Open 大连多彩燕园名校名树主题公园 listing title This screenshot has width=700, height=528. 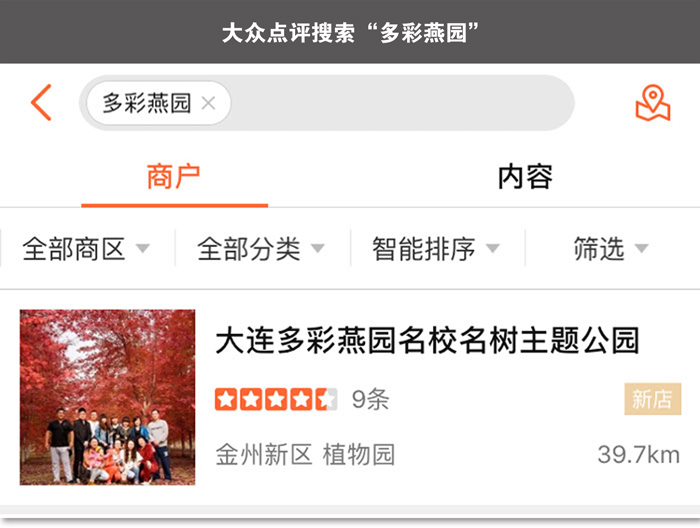click(427, 340)
